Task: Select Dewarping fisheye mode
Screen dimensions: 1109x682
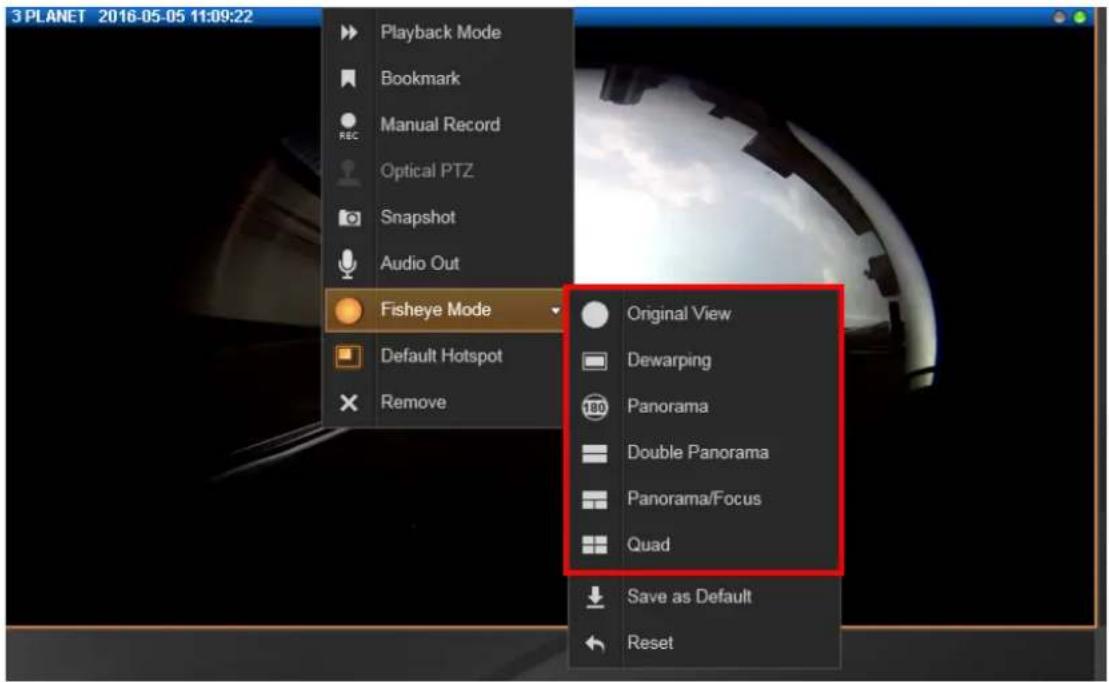Action: click(704, 361)
